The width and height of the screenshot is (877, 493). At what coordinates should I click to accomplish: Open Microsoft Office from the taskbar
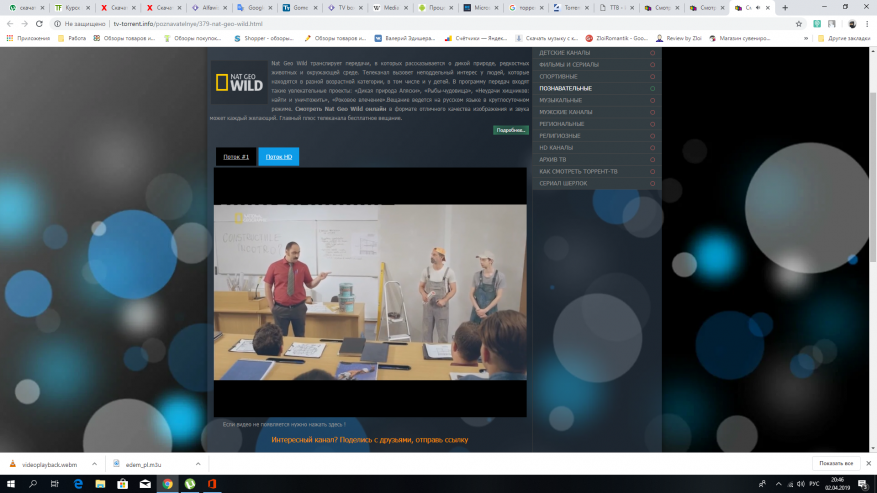pyautogui.click(x=212, y=484)
